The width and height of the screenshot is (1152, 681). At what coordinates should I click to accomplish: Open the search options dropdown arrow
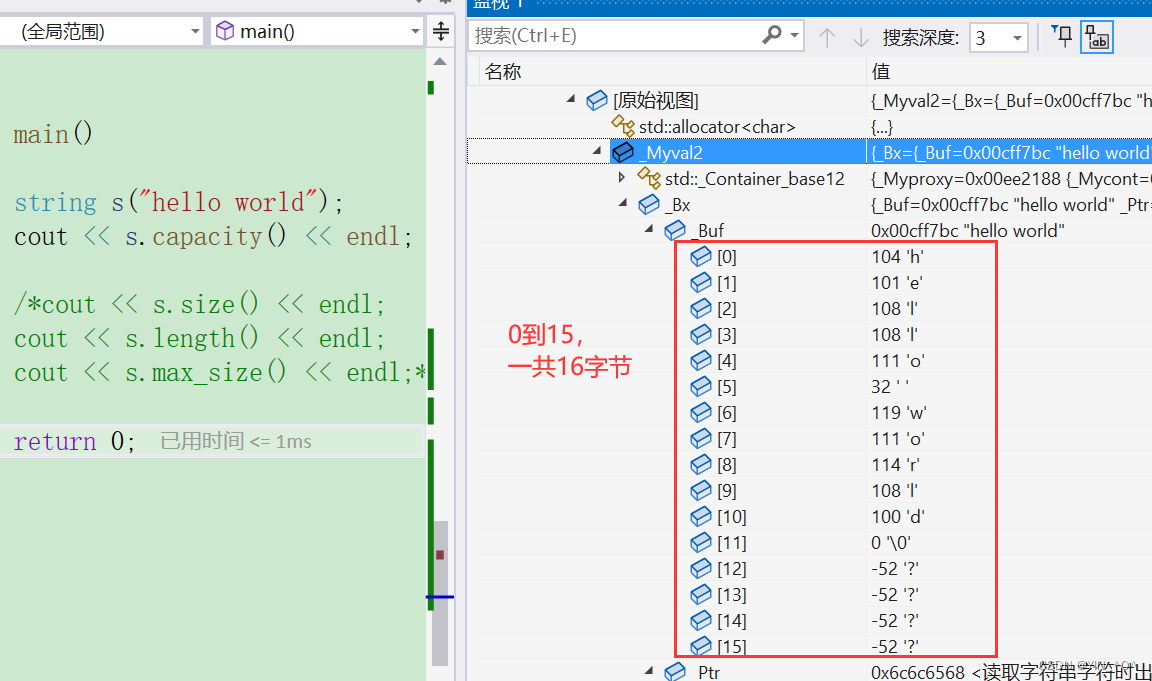794,35
